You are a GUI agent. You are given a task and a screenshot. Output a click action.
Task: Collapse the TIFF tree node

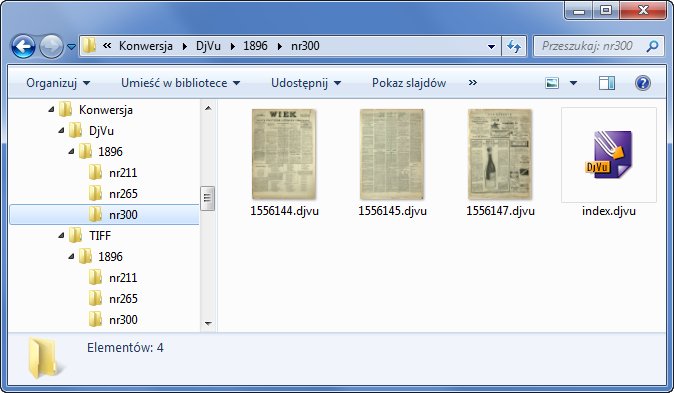(61, 235)
